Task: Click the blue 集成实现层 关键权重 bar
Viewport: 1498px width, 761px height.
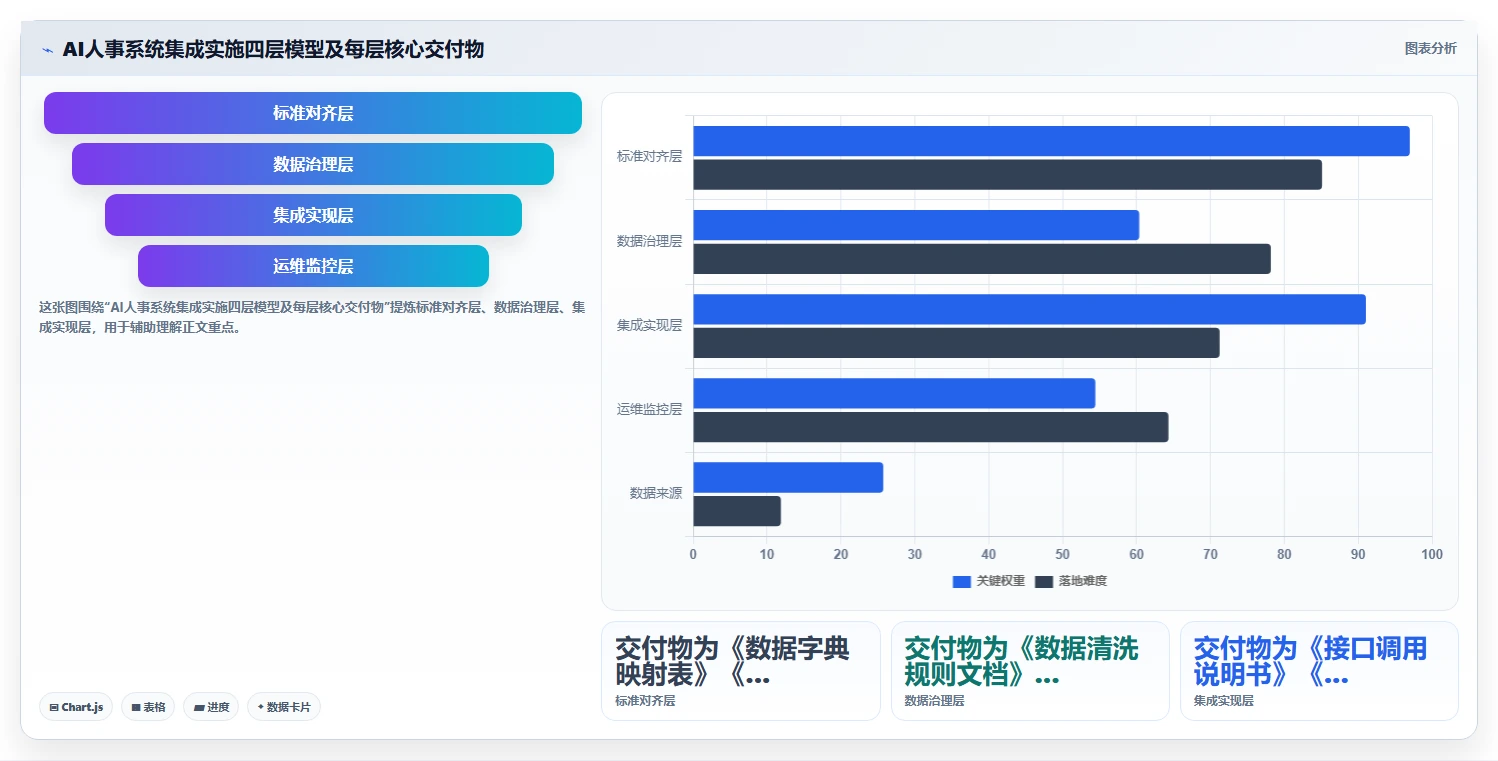Action: point(1029,309)
